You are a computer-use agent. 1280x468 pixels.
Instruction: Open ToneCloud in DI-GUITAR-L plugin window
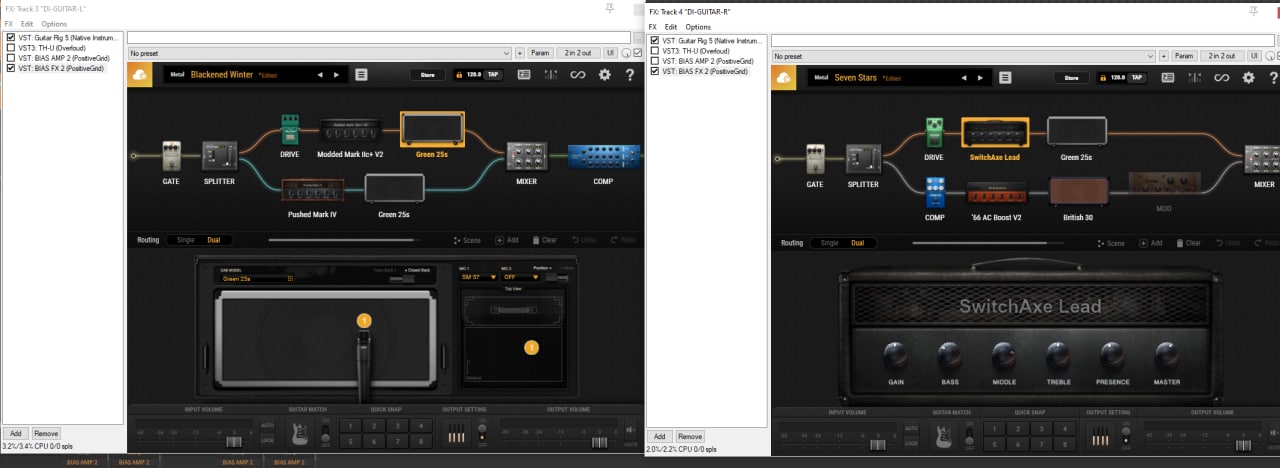(140, 74)
